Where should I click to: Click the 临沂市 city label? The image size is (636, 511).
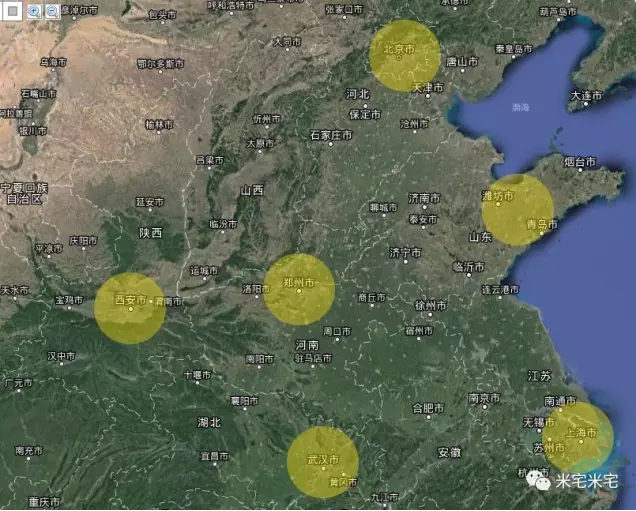pyautogui.click(x=468, y=266)
